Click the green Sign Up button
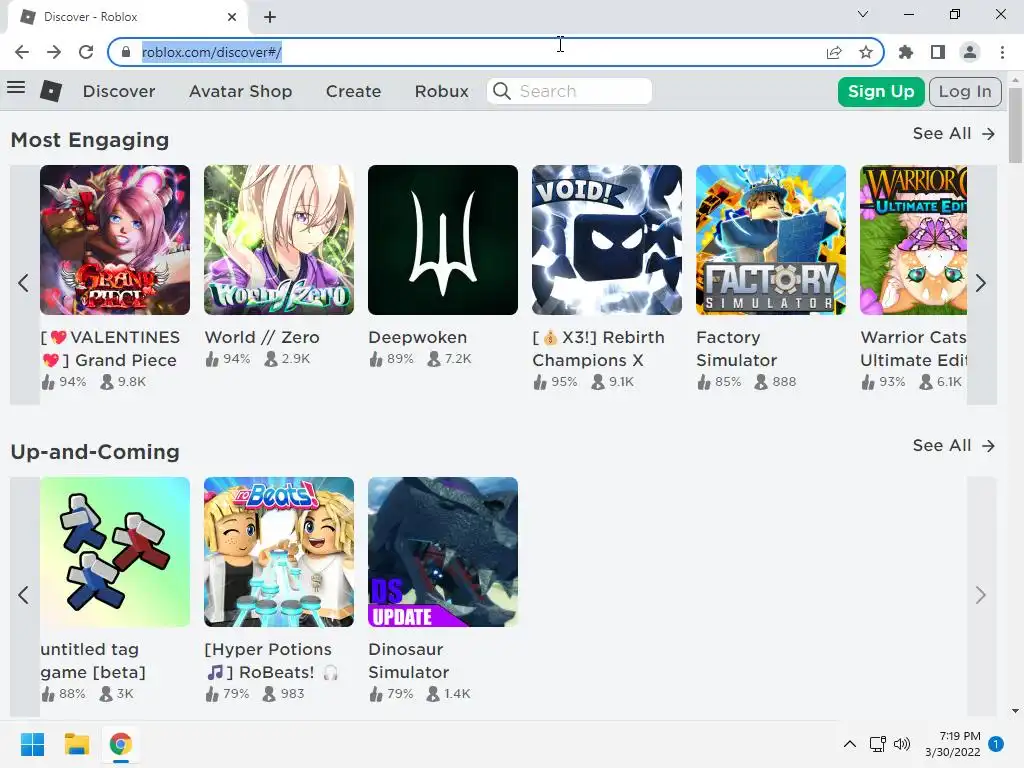Image resolution: width=1024 pixels, height=768 pixels. (881, 91)
